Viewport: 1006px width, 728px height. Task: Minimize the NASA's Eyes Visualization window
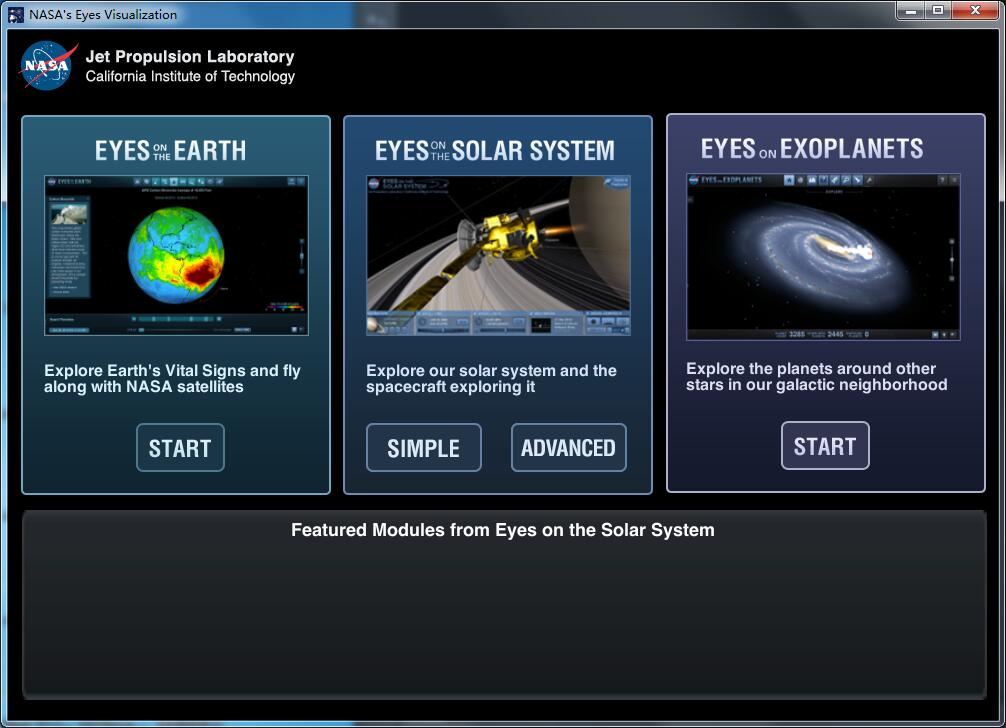click(x=910, y=10)
